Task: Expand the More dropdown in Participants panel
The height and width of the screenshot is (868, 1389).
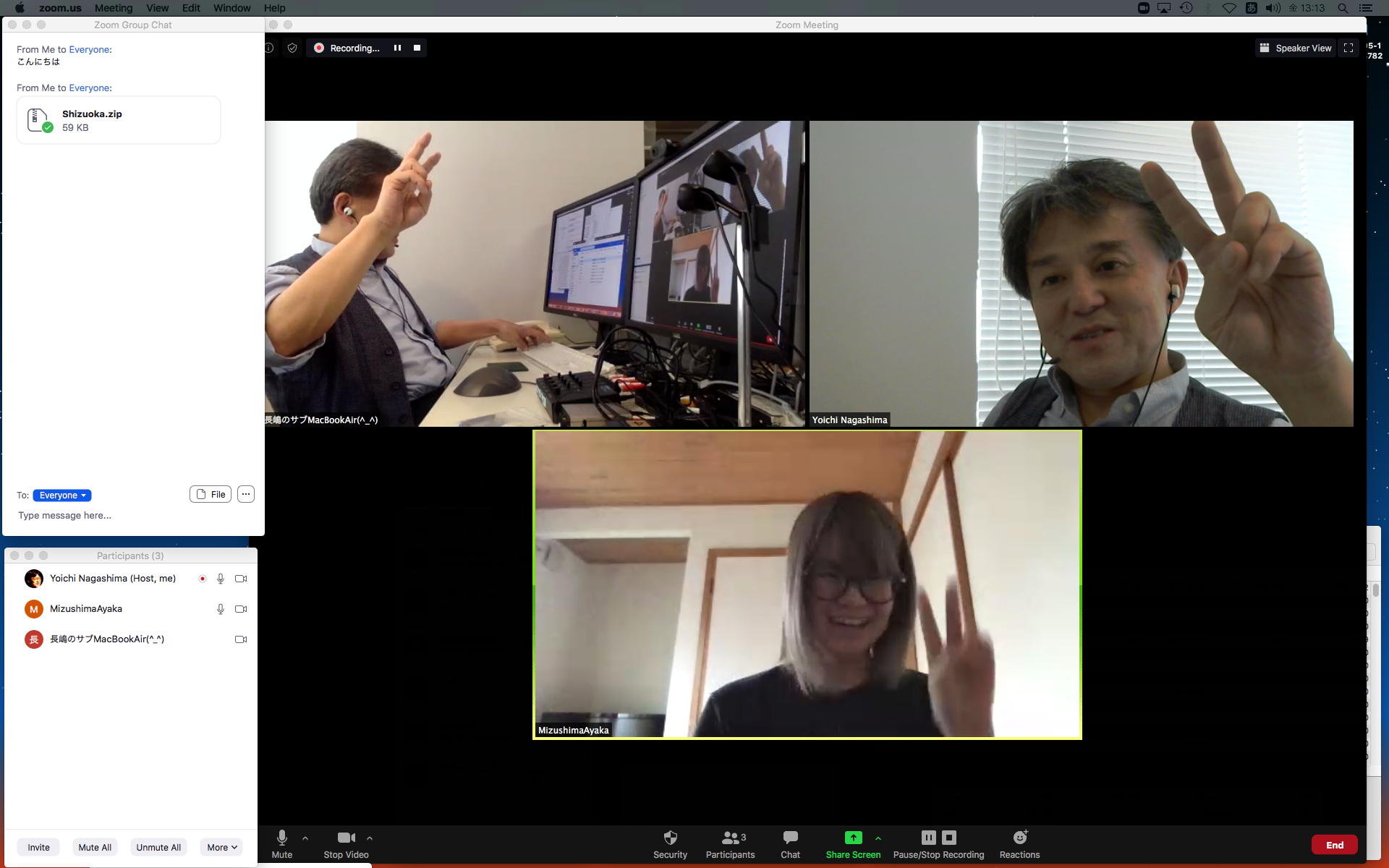Action: click(221, 847)
